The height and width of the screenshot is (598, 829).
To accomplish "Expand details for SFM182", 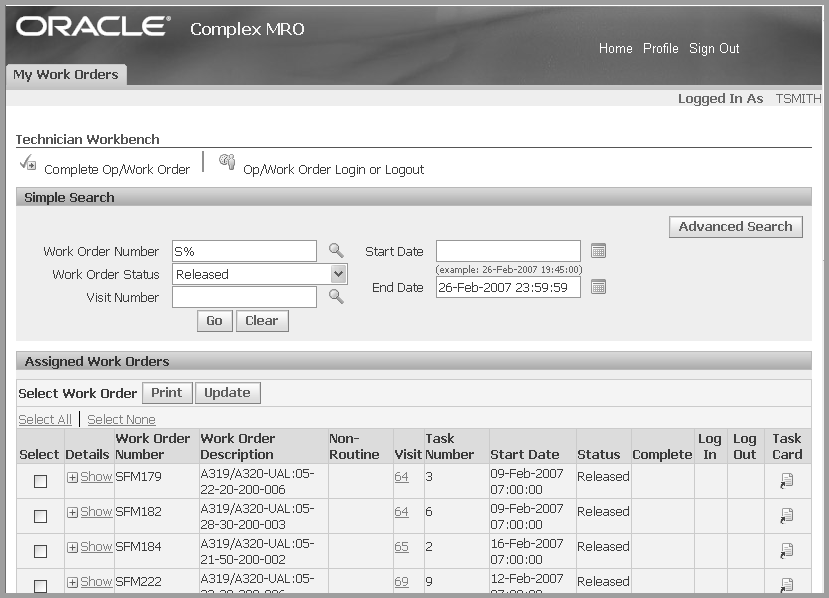I will (x=90, y=511).
